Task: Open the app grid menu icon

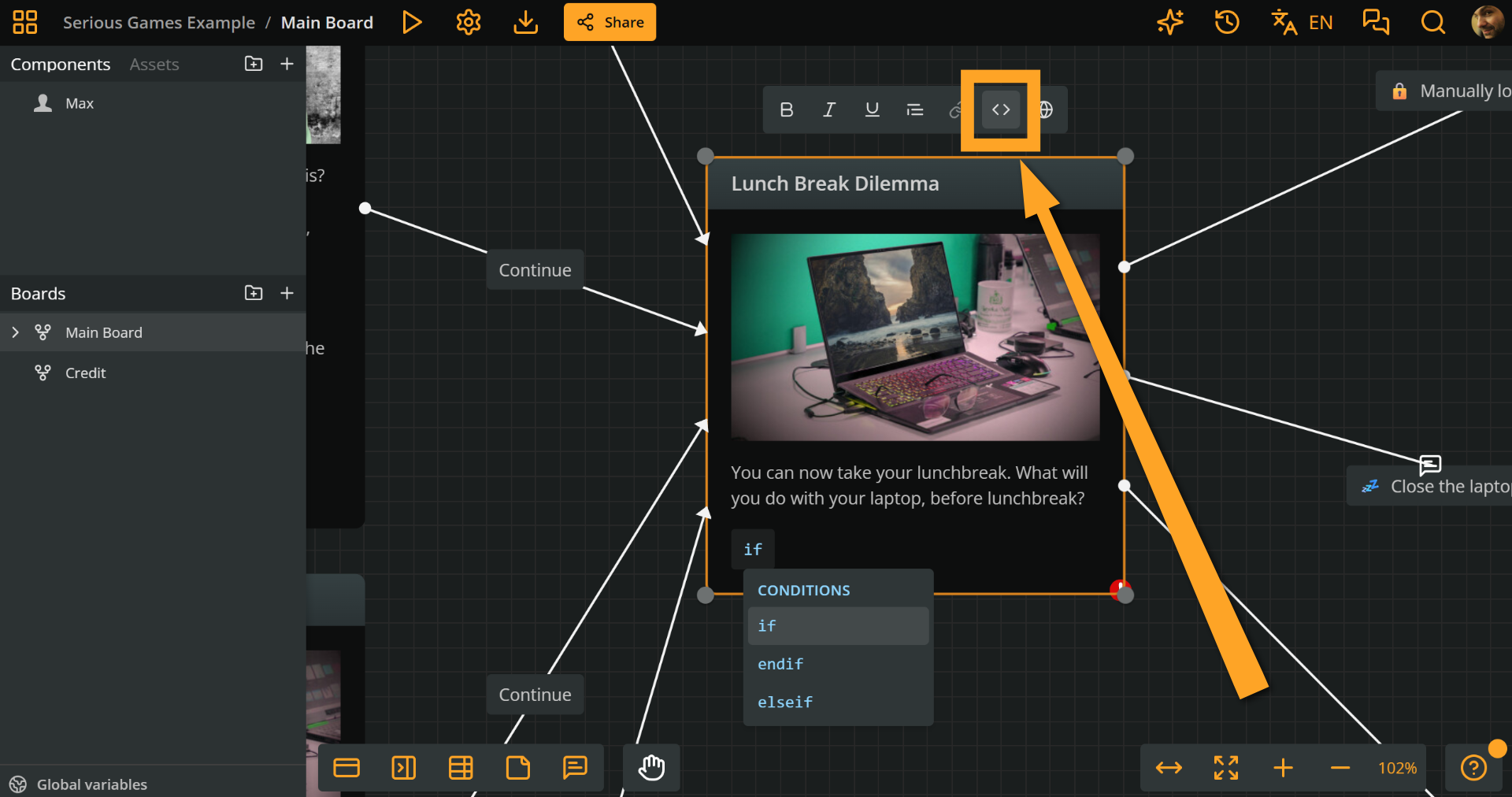Action: pos(25,22)
